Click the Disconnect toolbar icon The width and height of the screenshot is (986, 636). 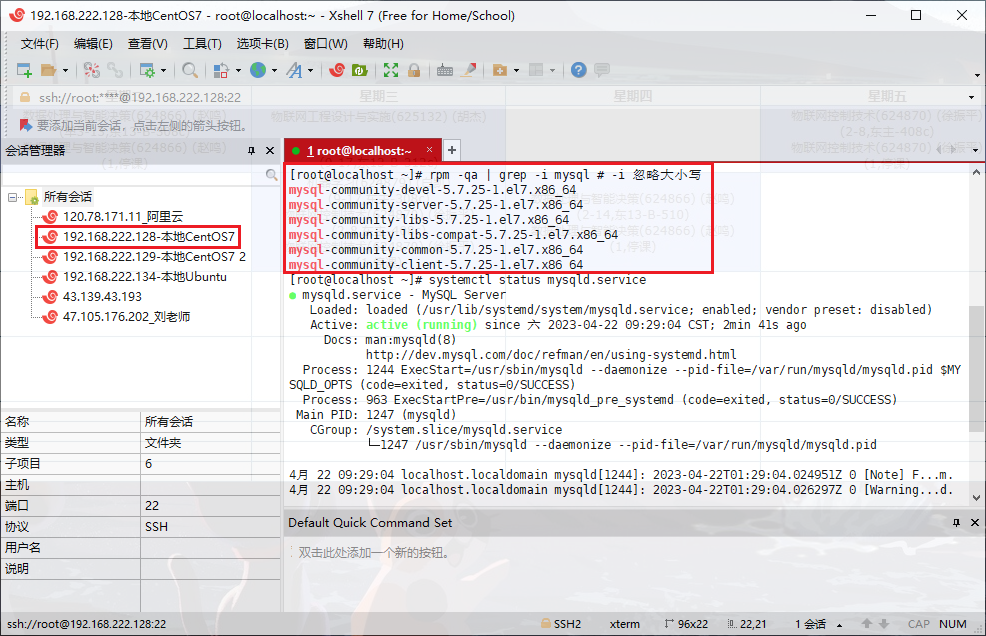point(92,70)
